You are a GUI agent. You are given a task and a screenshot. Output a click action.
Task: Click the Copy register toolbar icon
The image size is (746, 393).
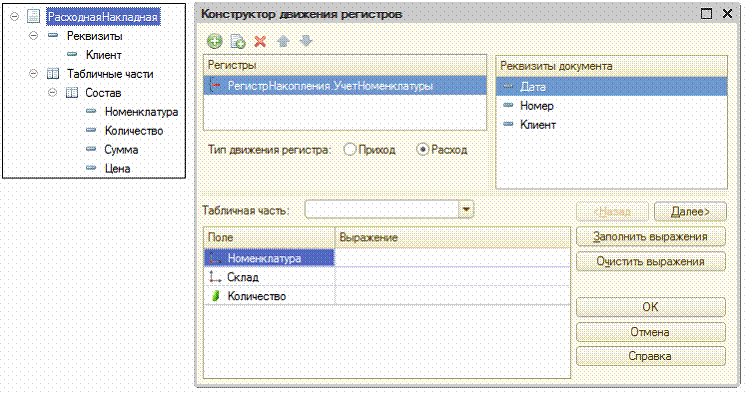click(x=237, y=41)
